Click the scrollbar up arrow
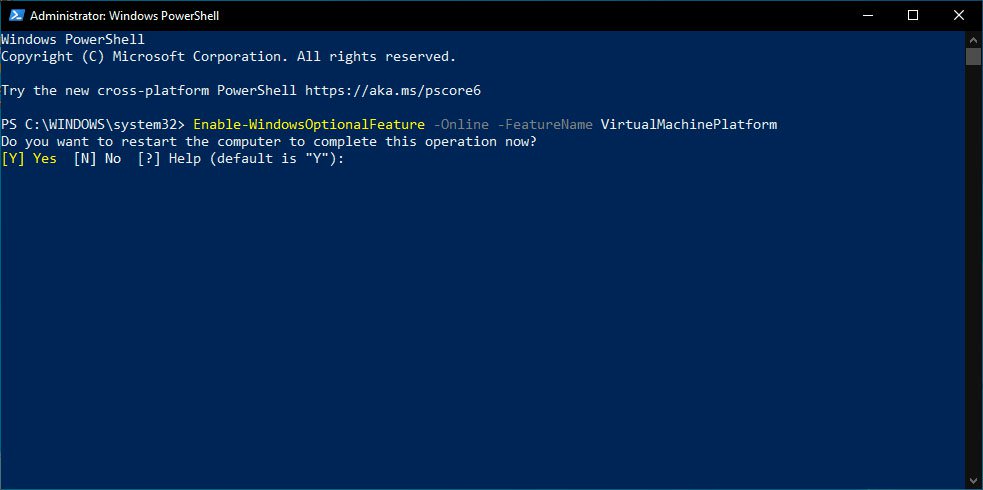Screen dimensions: 983x490 973,39
